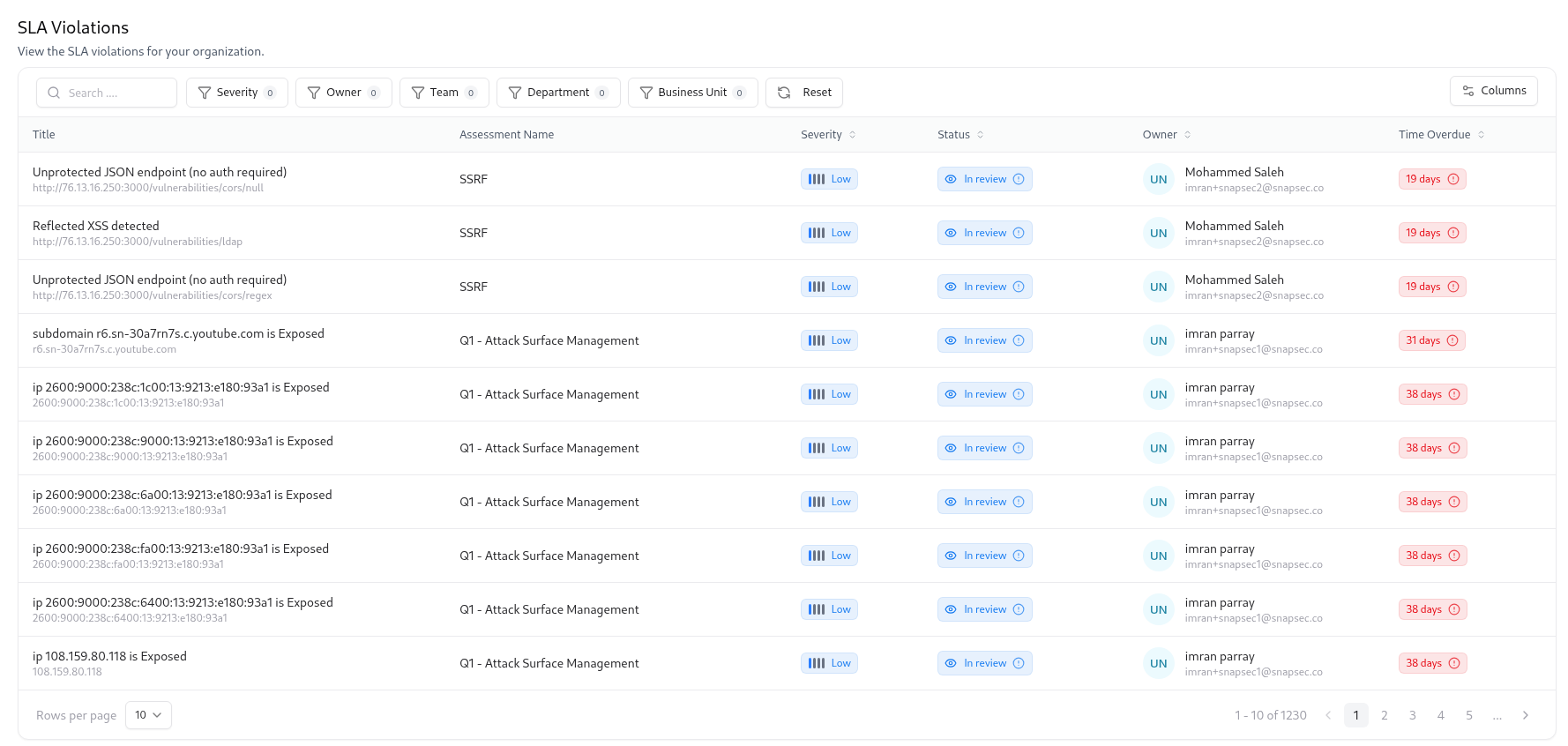Image resolution: width=1568 pixels, height=746 pixels.
Task: Focus the Search input field
Action: point(115,93)
